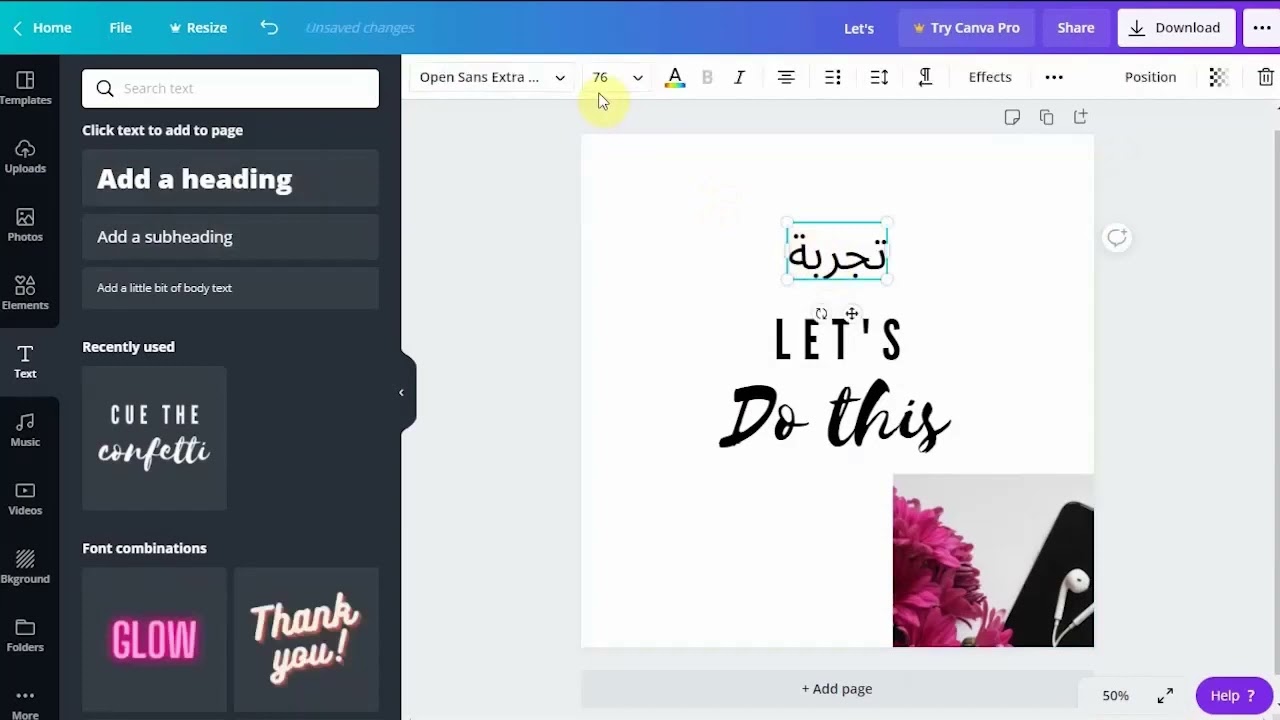Open more toolbar options ellipsis

pos(1054,77)
